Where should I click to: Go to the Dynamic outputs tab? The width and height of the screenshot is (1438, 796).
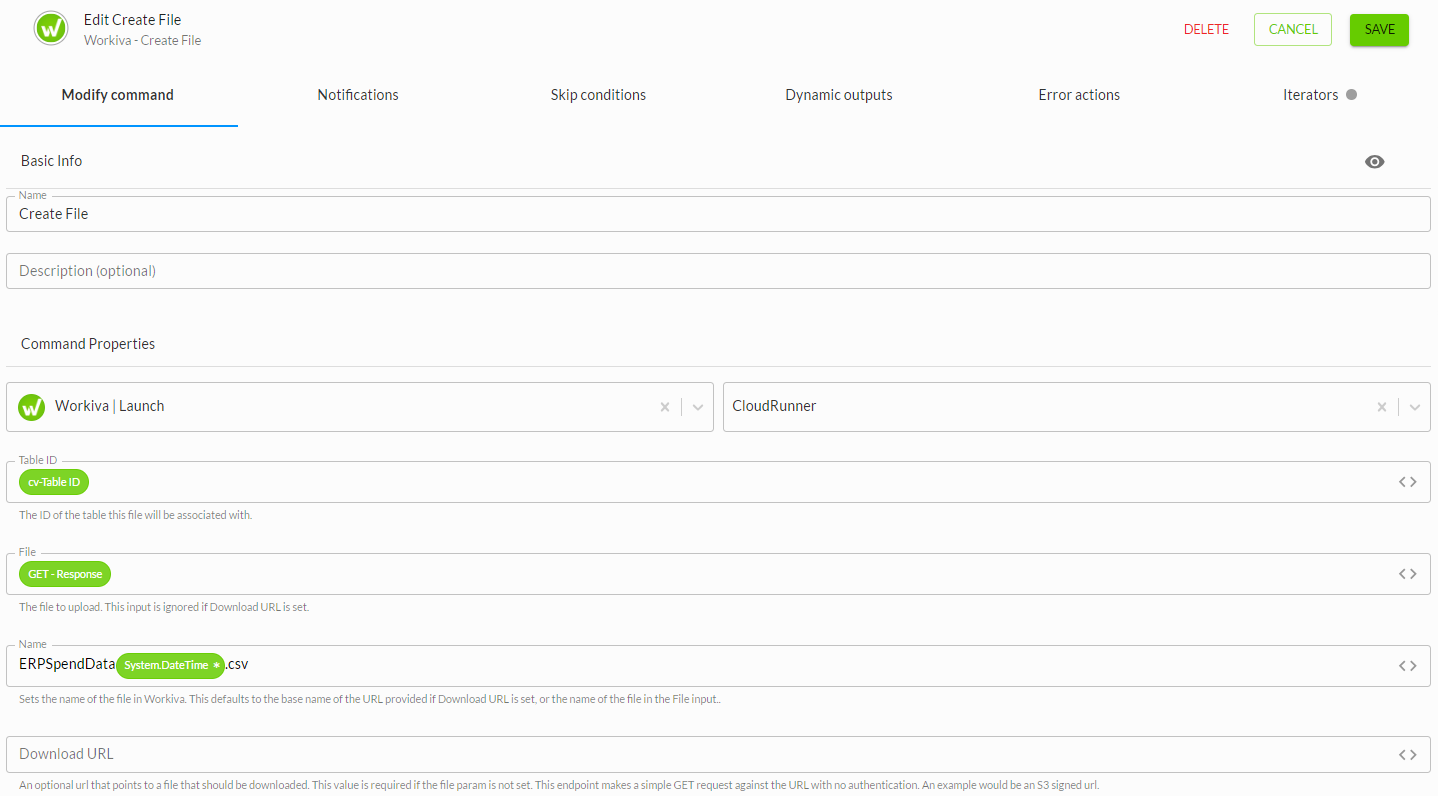click(x=838, y=95)
